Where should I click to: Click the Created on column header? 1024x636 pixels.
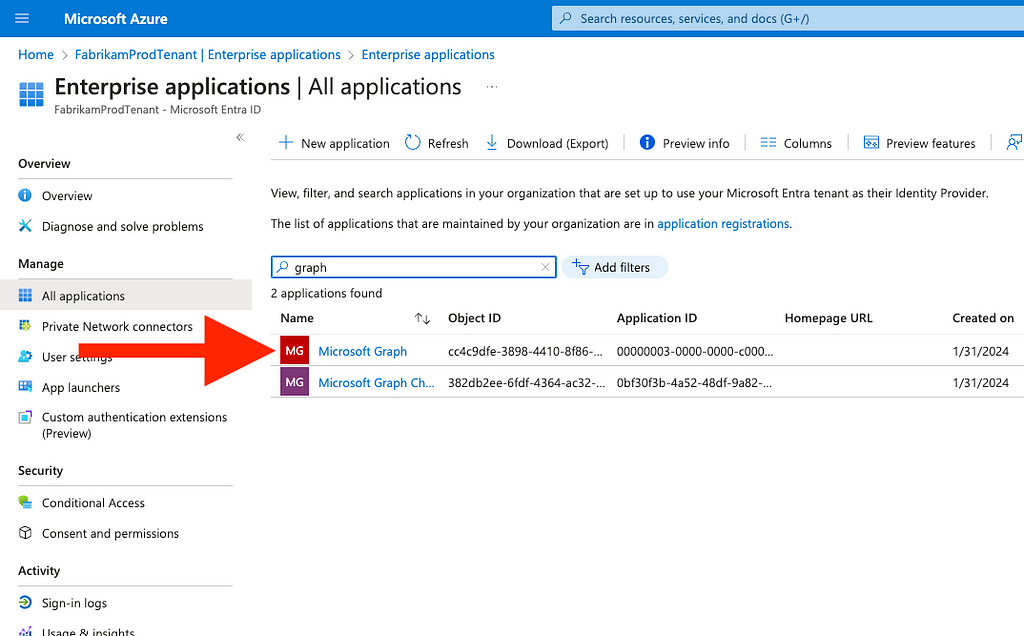pyautogui.click(x=983, y=318)
